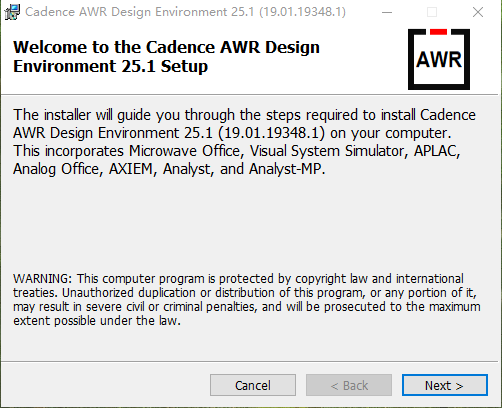Open the installer icon system menu

pyautogui.click(x=12, y=12)
